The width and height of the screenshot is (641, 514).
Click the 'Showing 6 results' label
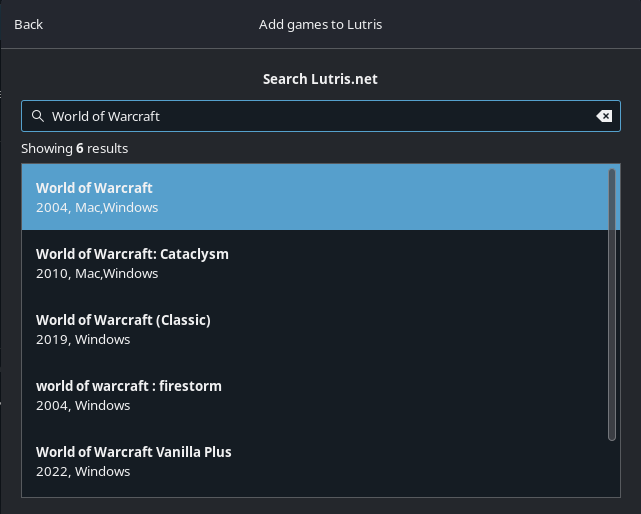[74, 148]
